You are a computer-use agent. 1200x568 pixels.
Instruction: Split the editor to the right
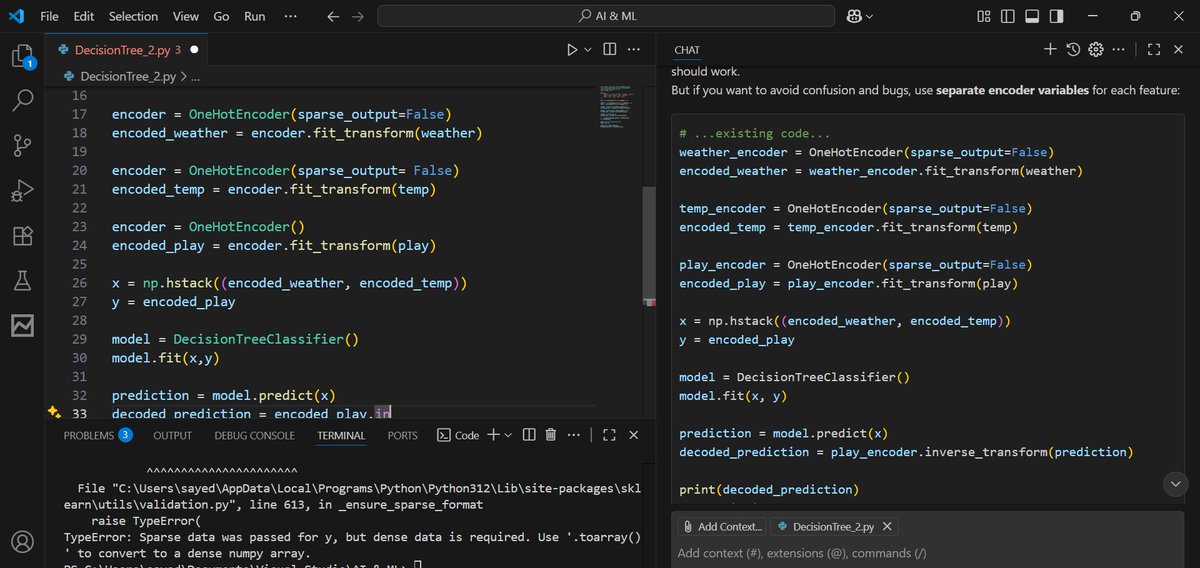point(610,49)
